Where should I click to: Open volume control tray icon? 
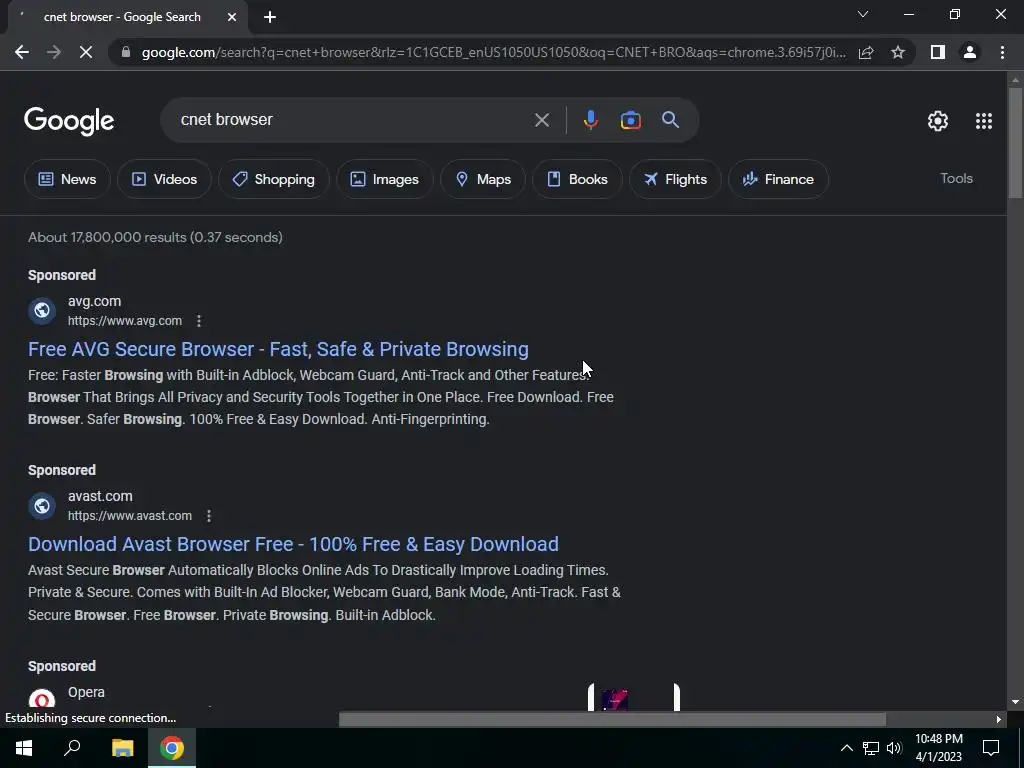click(x=894, y=748)
